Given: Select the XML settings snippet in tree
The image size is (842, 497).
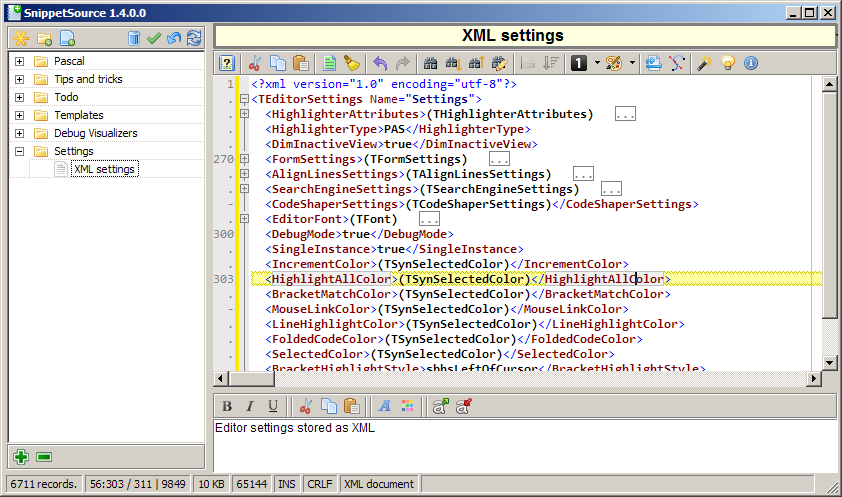Looking at the screenshot, I should pyautogui.click(x=105, y=169).
